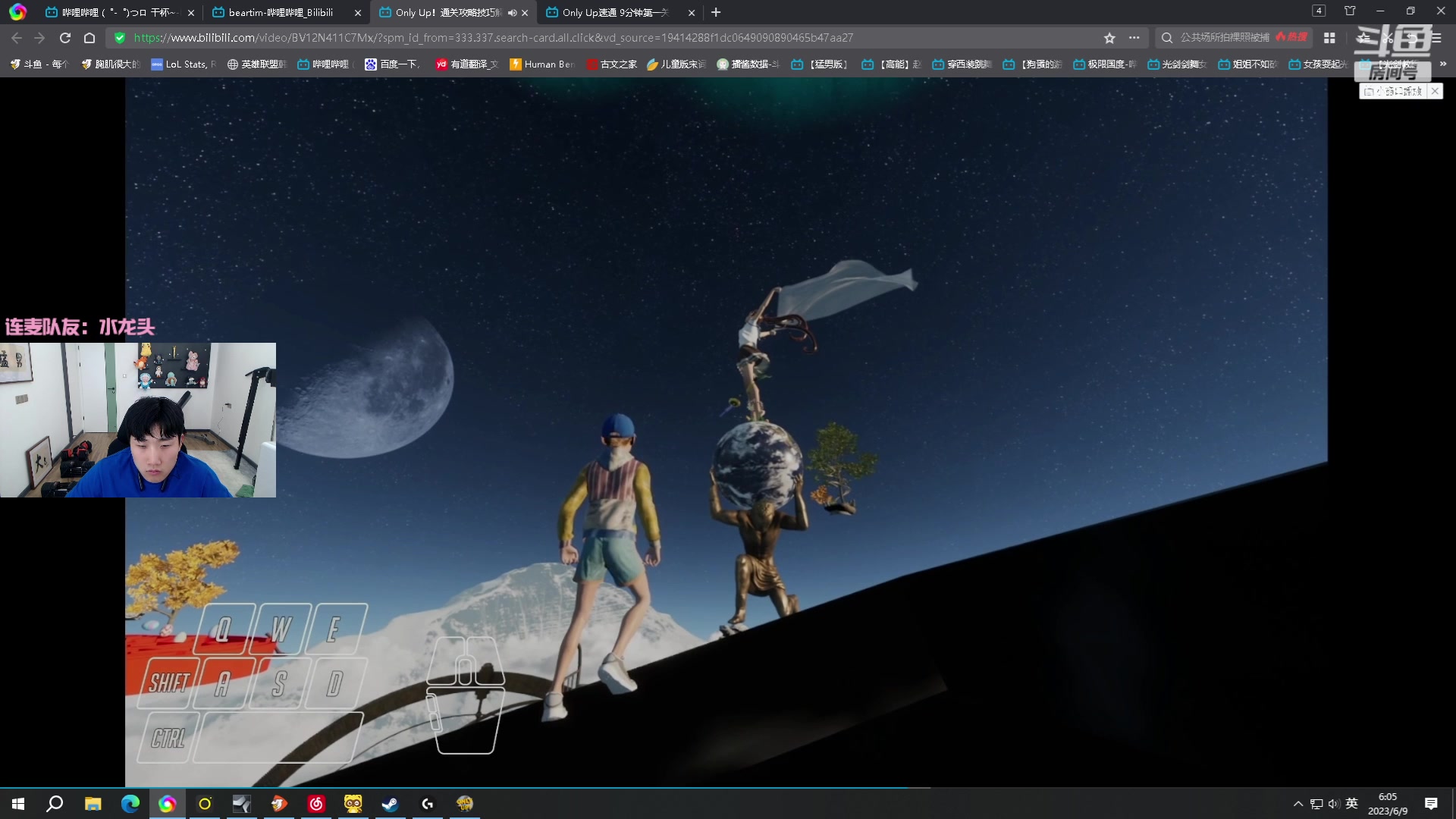
Task: Open the yellow cartoon face taskbar app
Action: point(353,804)
